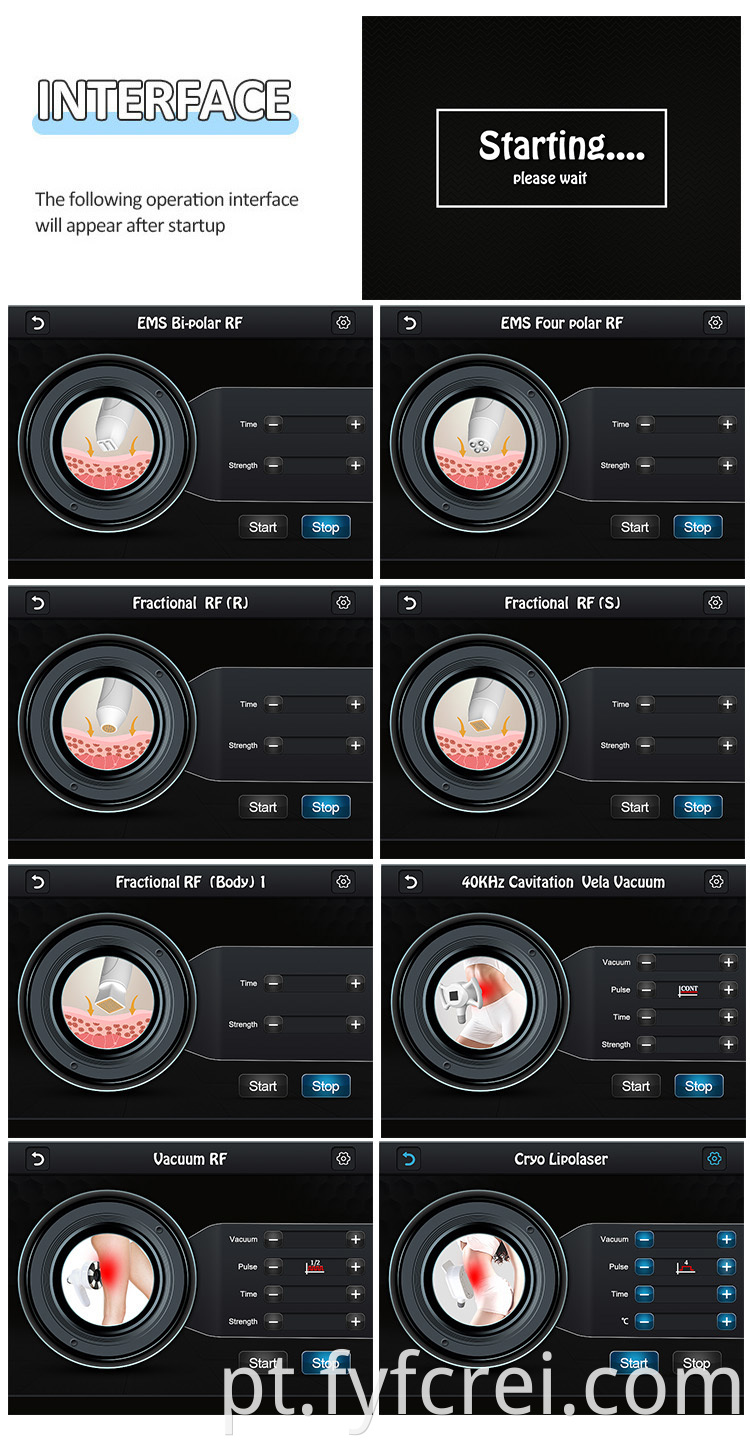Decrease Pulse on Vacuum RF panel
750x1445 pixels.
tap(274, 1266)
